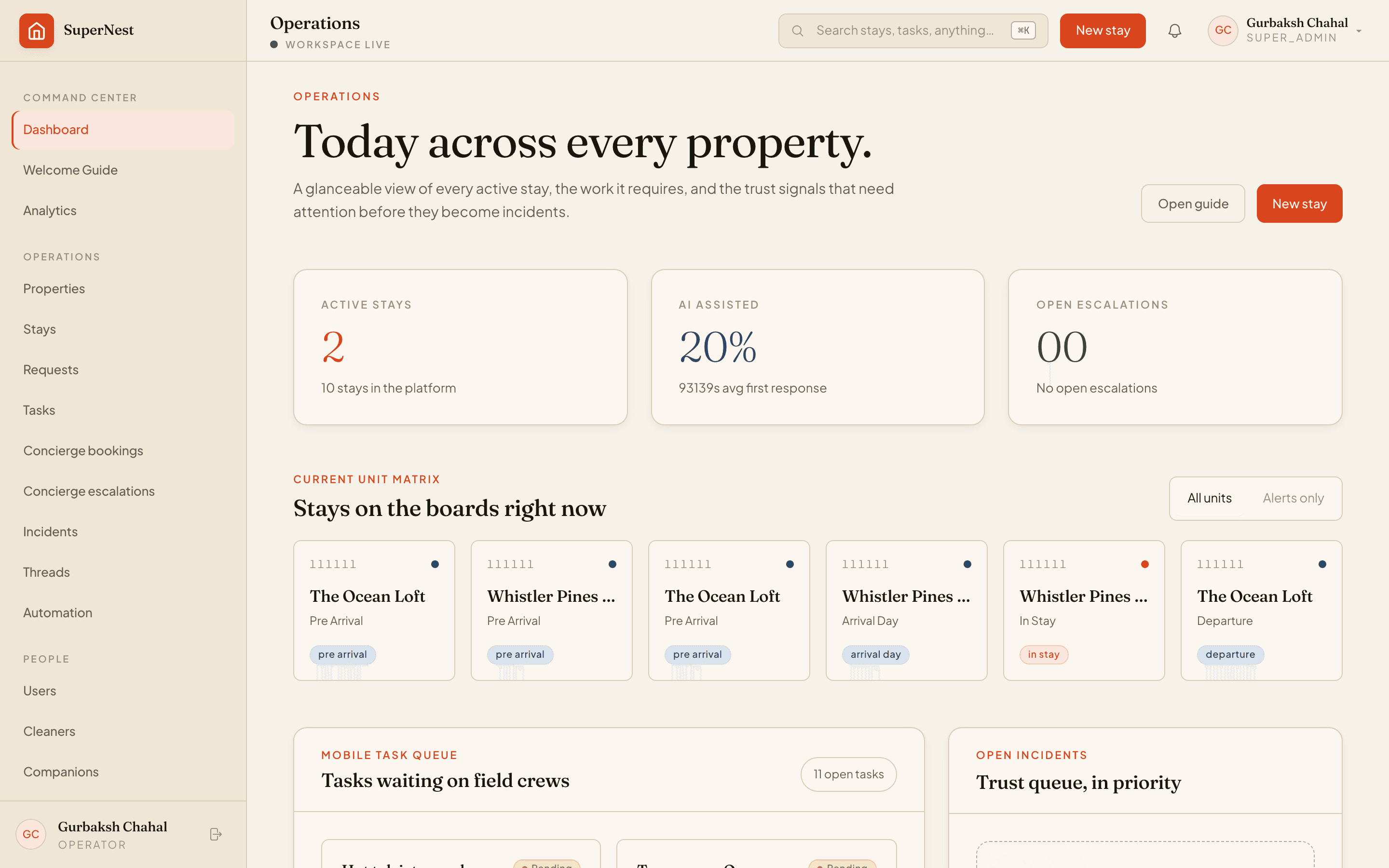Click the SuperNest home logo icon
The height and width of the screenshot is (868, 1389).
(36, 30)
